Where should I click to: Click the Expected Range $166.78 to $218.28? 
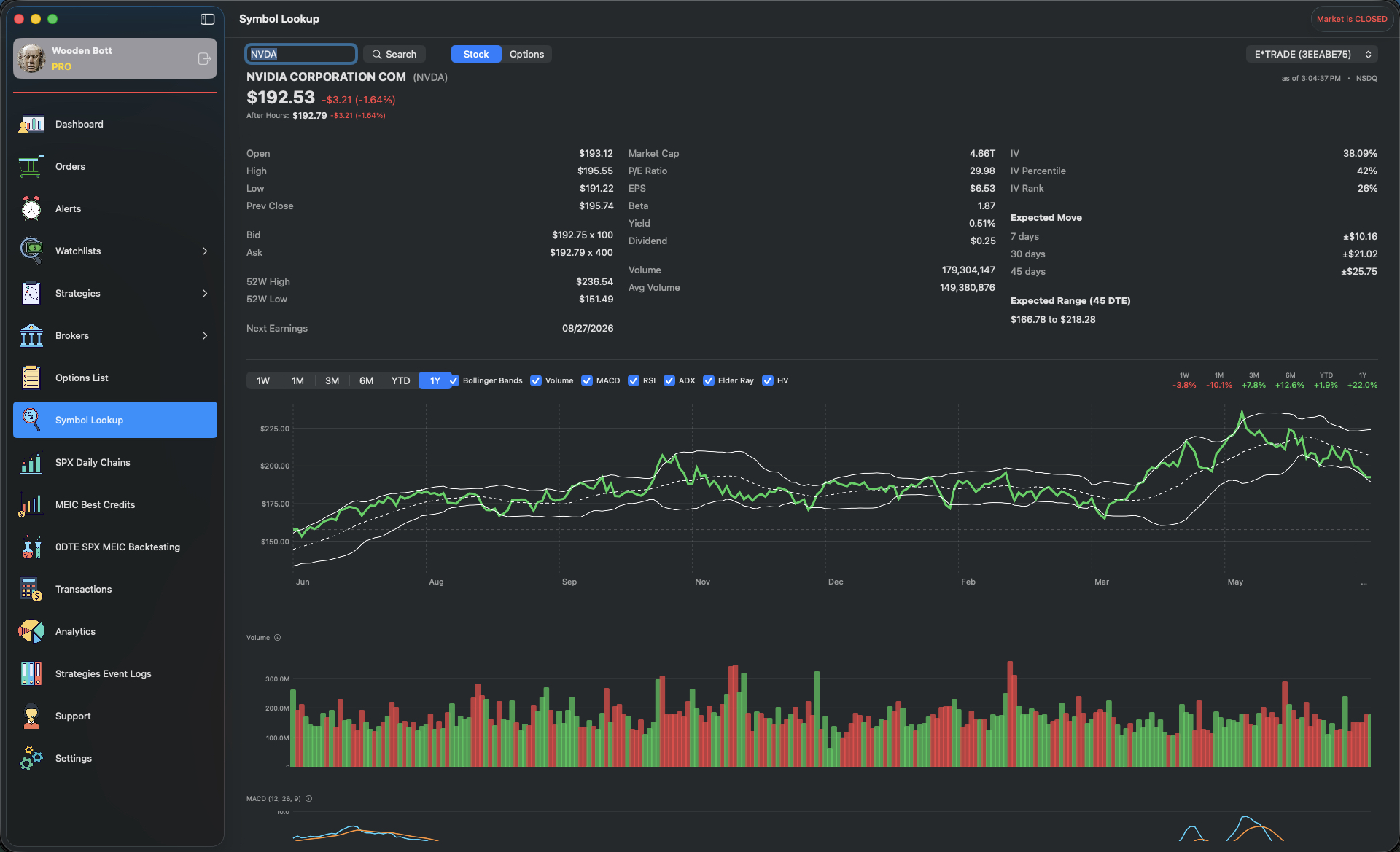coord(1053,319)
